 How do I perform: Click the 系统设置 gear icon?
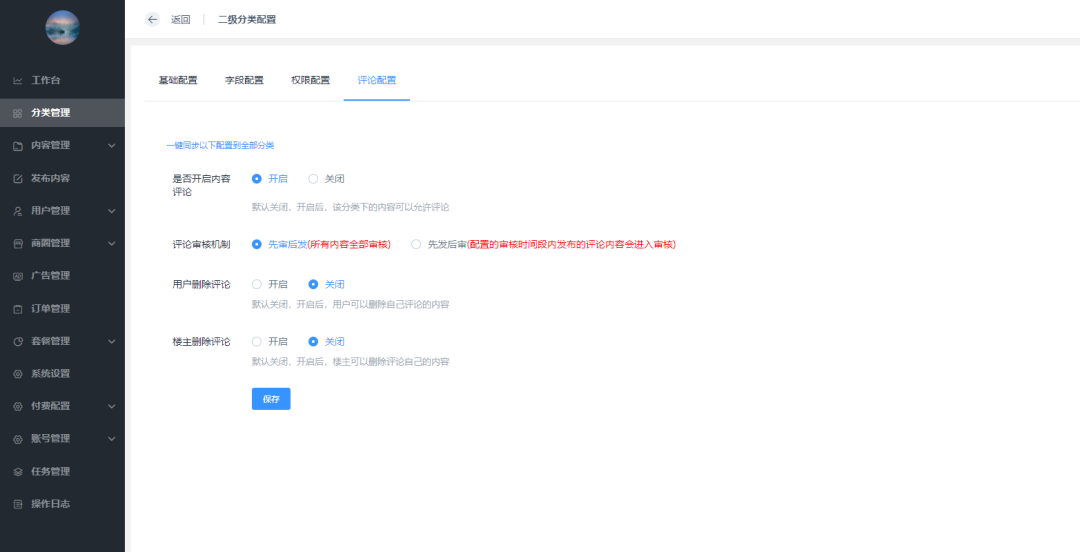(x=18, y=374)
